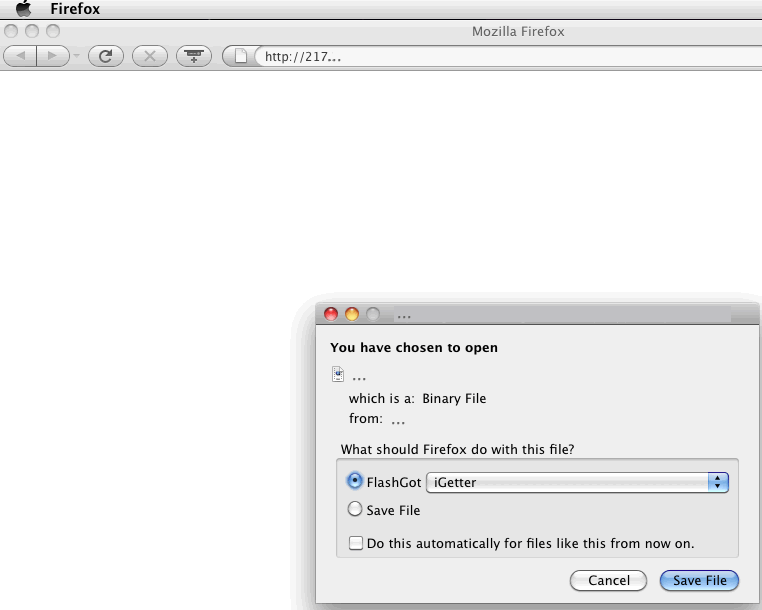Go forward with the Forward arrow
This screenshot has height=610, width=762.
click(52, 56)
